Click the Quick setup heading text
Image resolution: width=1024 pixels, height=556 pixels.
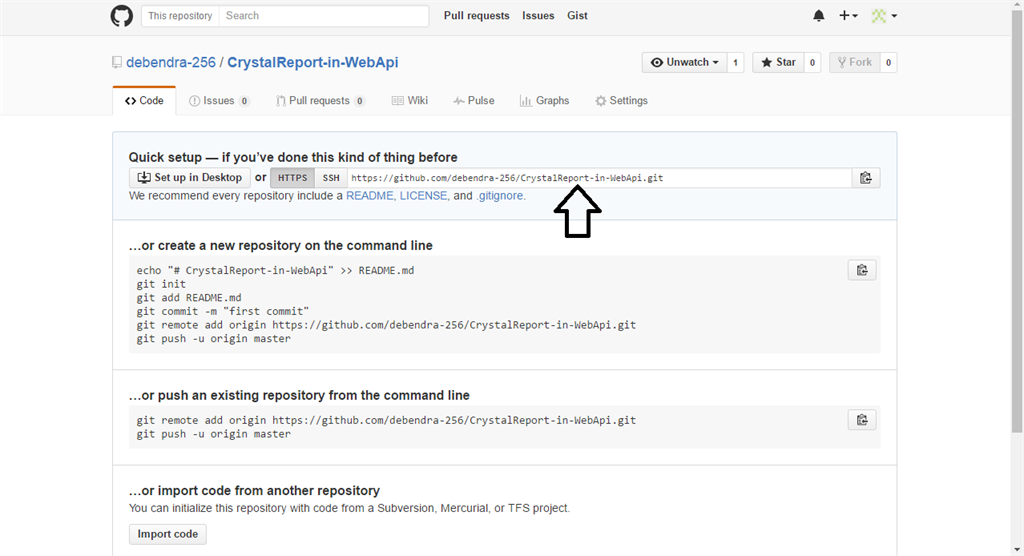(x=293, y=157)
